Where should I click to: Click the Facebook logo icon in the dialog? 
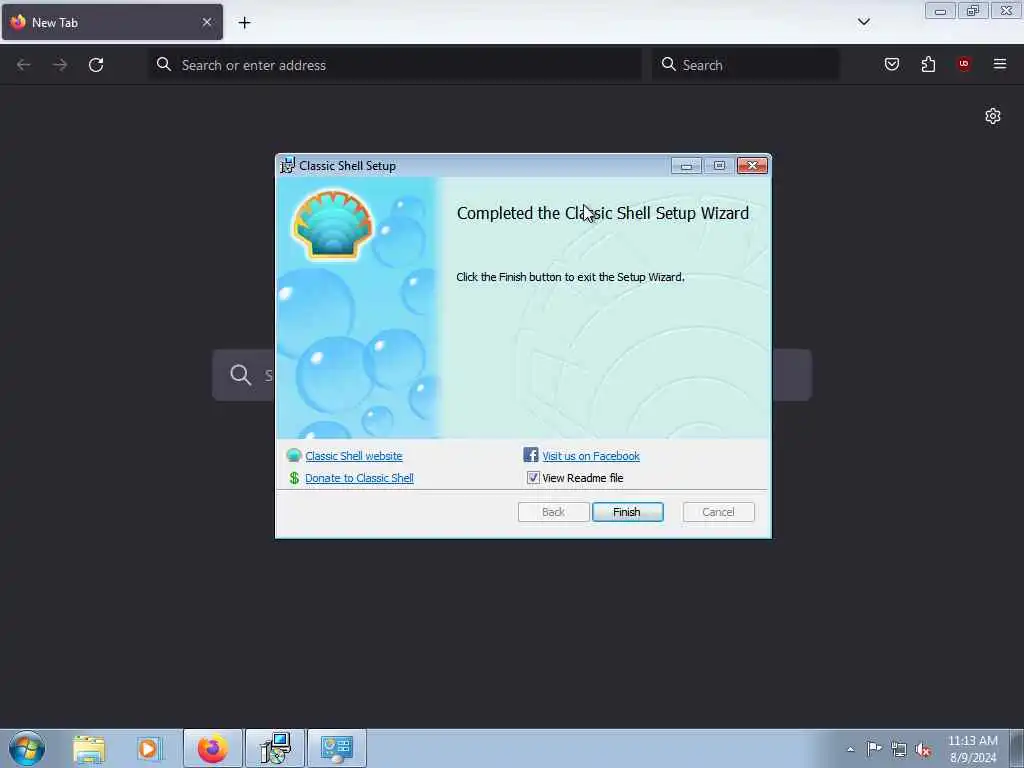531,455
